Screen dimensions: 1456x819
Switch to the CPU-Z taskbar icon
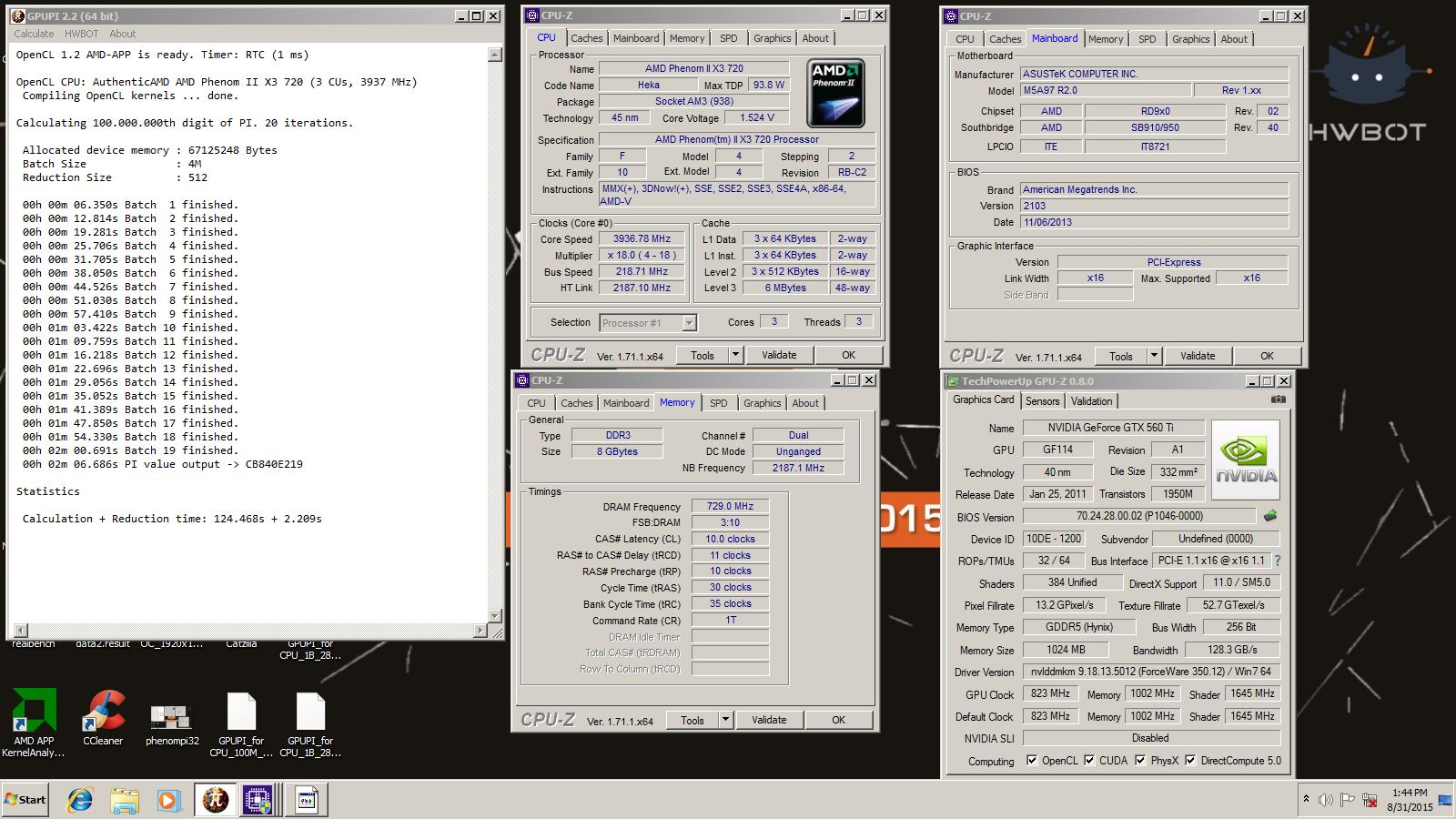(x=259, y=800)
